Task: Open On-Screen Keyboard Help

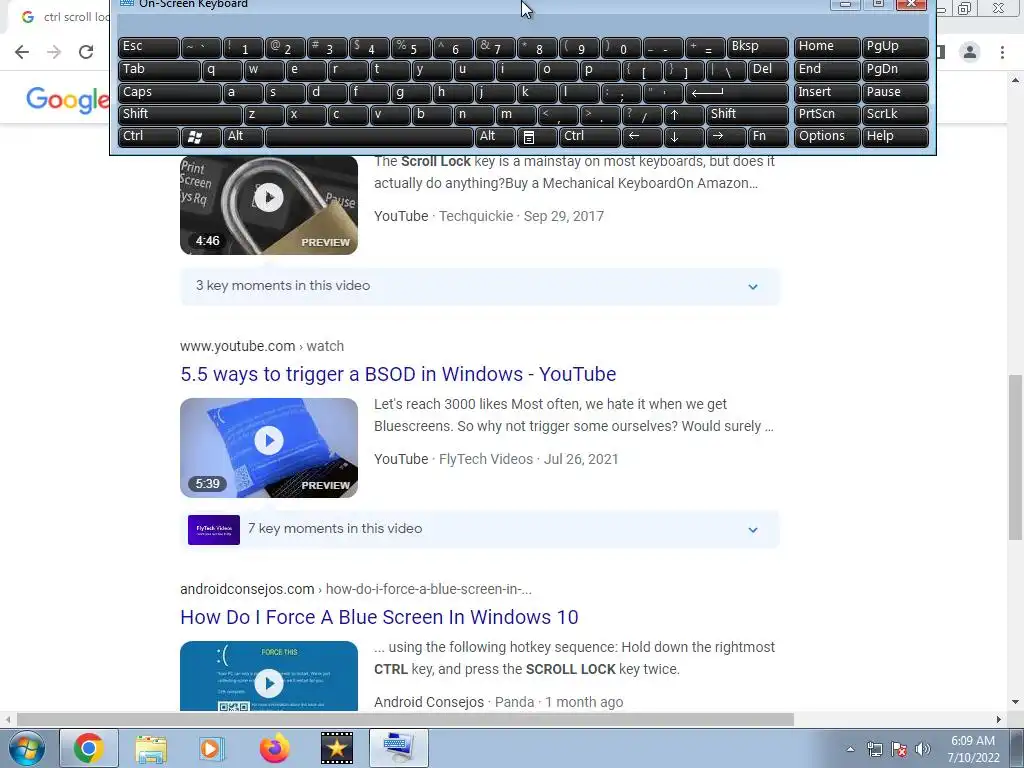Action: pos(895,136)
